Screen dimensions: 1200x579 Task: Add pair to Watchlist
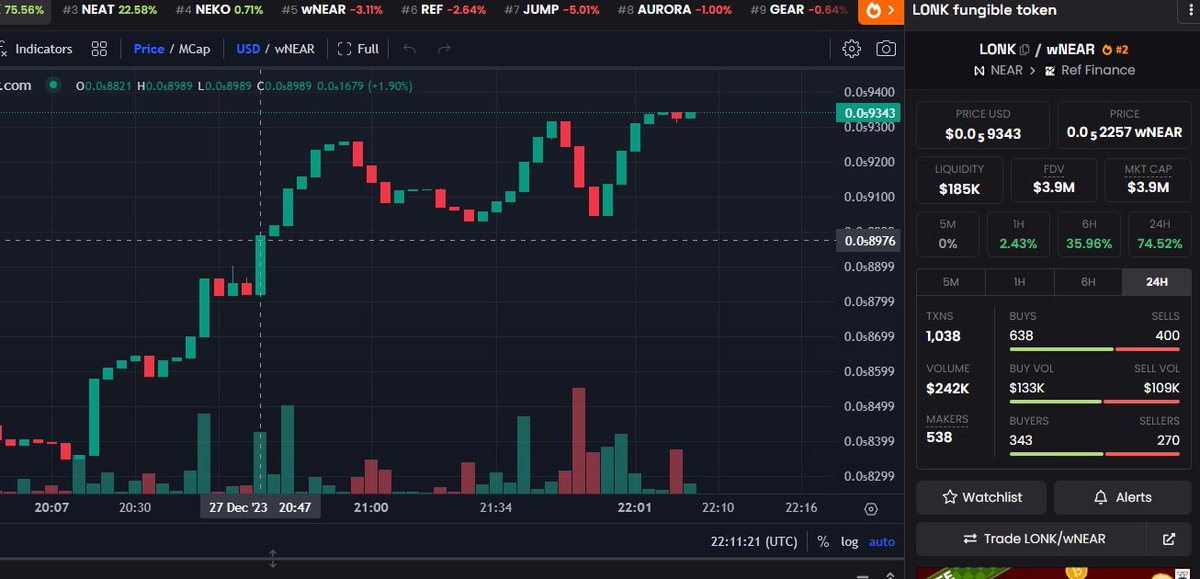click(982, 497)
